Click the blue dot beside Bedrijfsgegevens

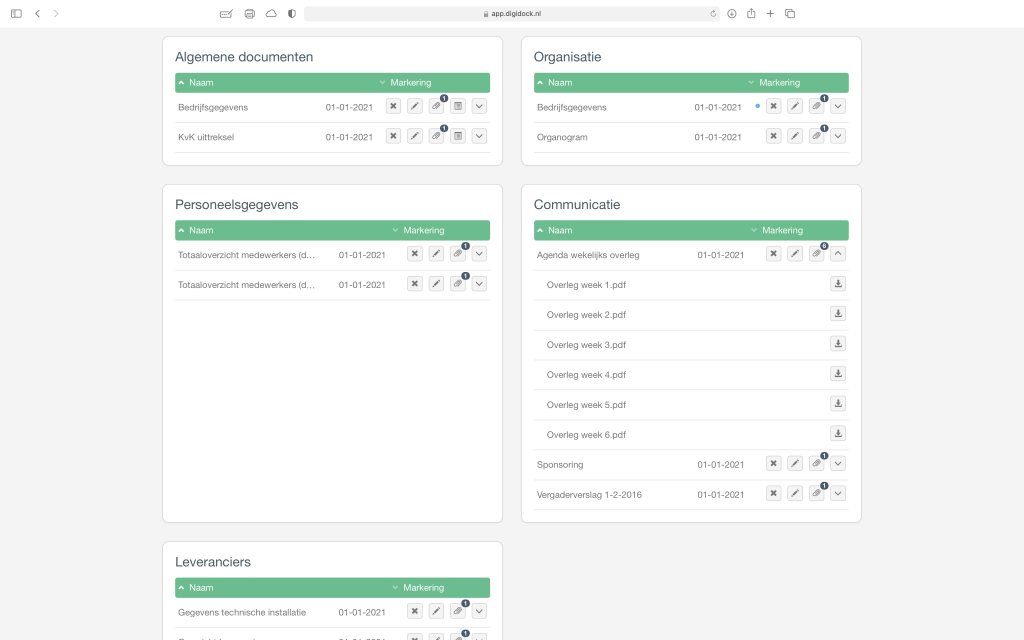pos(757,106)
